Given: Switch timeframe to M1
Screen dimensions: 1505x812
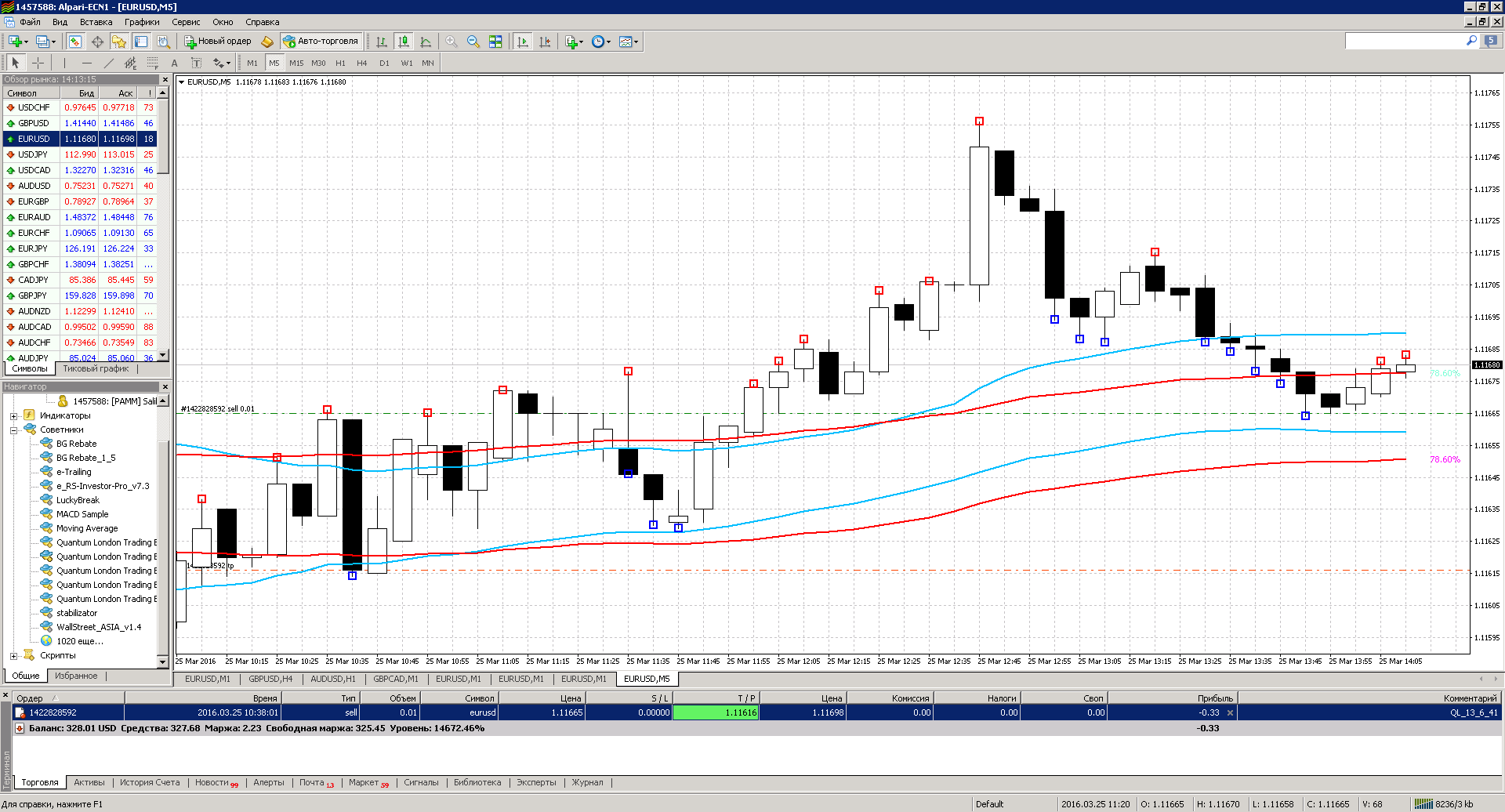Looking at the screenshot, I should click(x=252, y=63).
